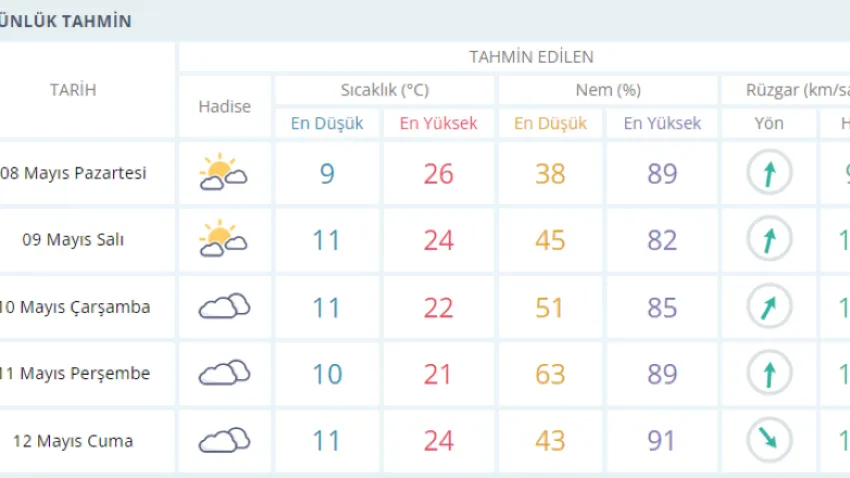Click the TARİH column header

73,90
